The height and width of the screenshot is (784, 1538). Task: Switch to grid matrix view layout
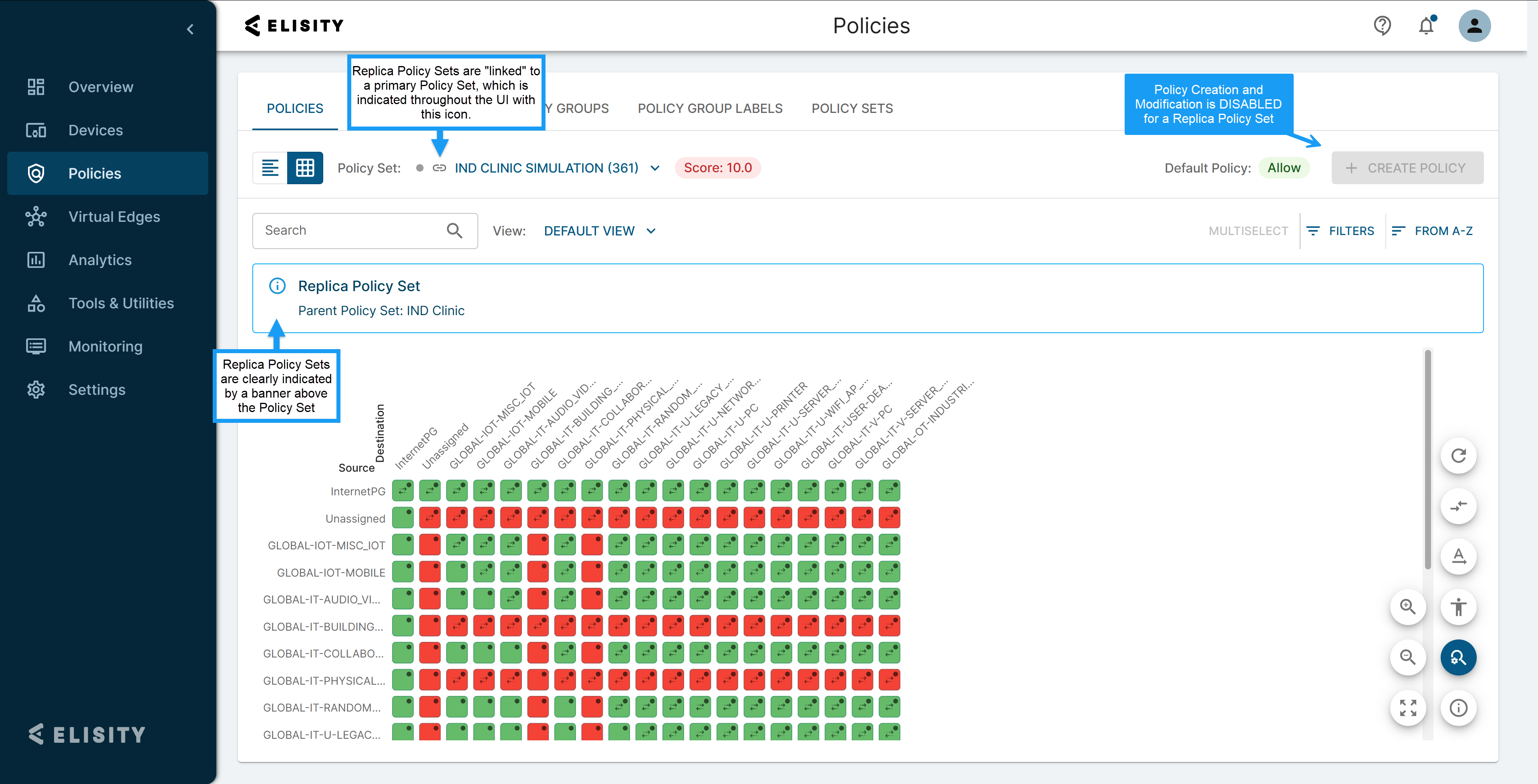[305, 168]
